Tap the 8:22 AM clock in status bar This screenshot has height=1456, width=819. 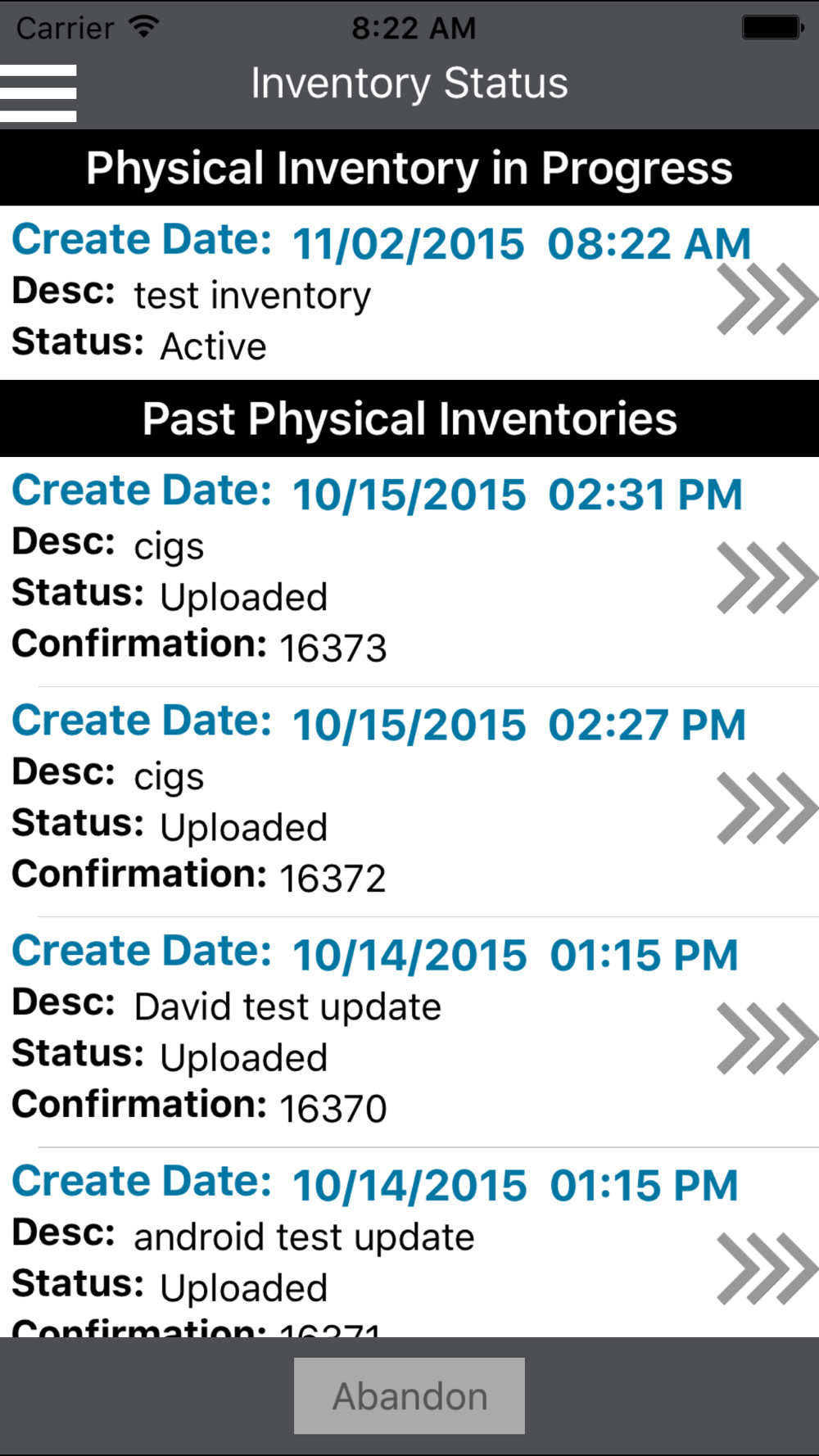click(414, 28)
